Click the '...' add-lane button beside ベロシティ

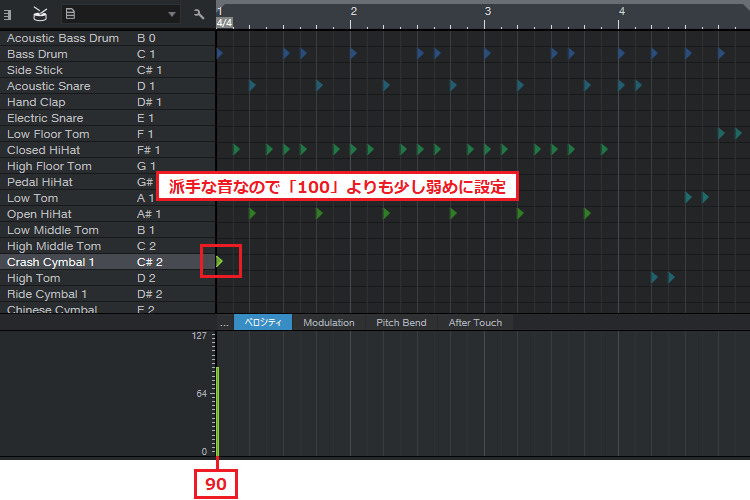point(224,322)
